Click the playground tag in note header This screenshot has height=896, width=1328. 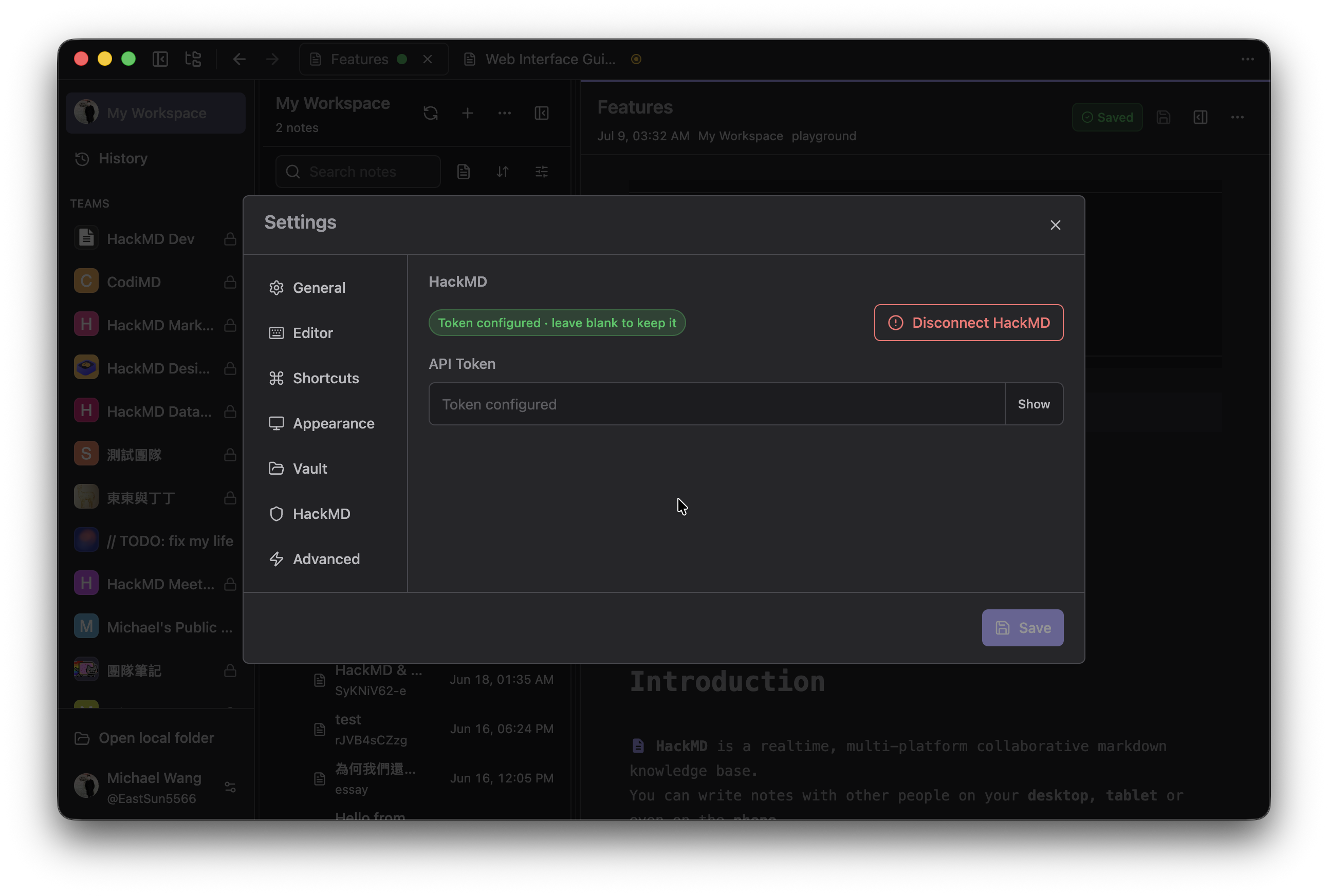(x=823, y=136)
